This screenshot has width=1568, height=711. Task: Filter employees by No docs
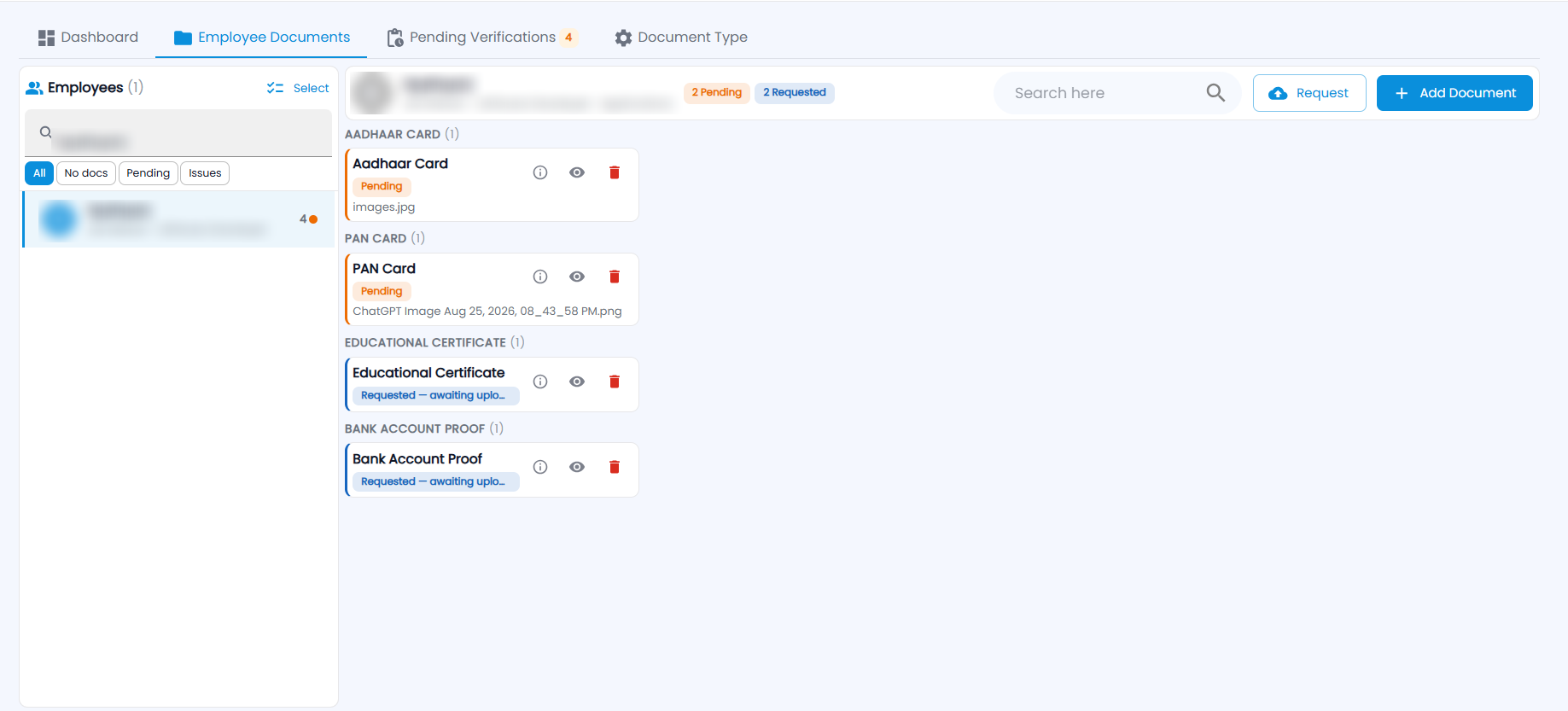pyautogui.click(x=86, y=173)
